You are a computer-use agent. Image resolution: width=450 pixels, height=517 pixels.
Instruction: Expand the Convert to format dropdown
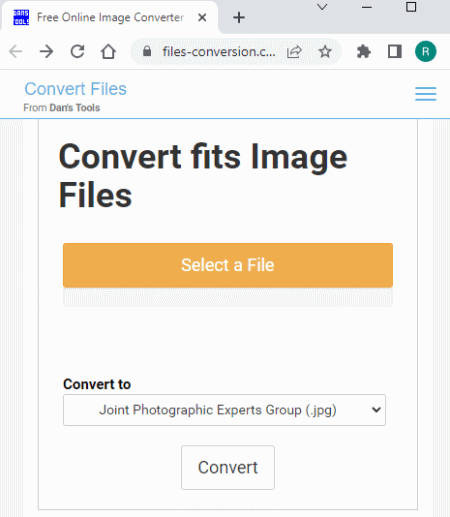tap(224, 410)
